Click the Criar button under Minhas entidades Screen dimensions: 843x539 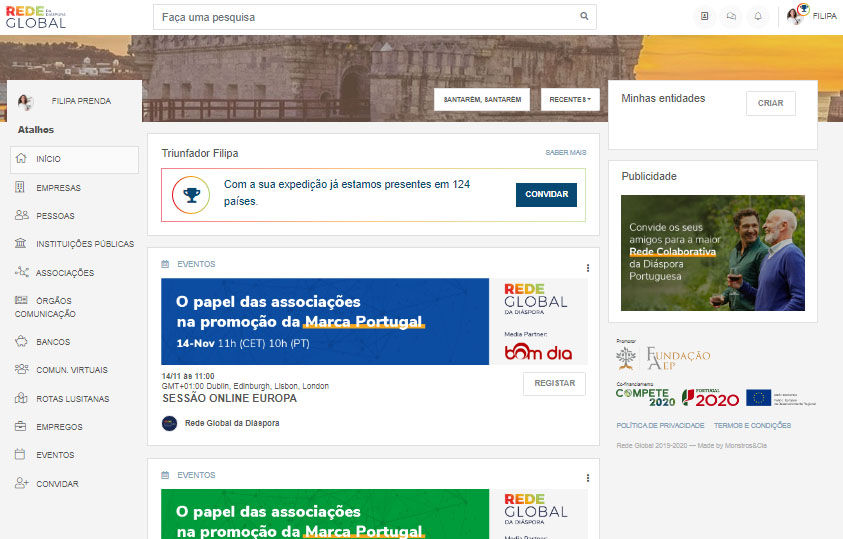[x=770, y=103]
